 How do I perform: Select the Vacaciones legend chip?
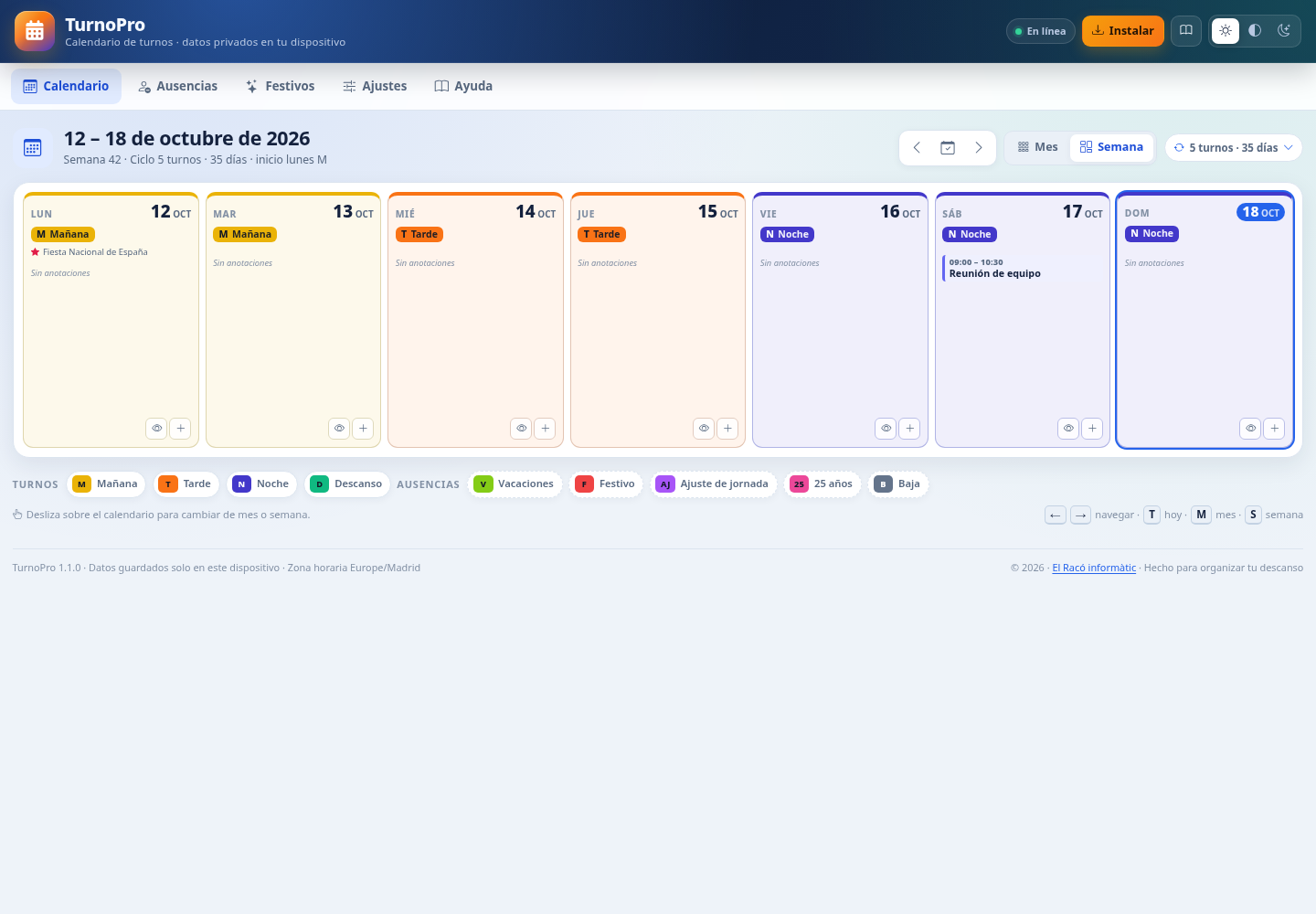pyautogui.click(x=515, y=484)
